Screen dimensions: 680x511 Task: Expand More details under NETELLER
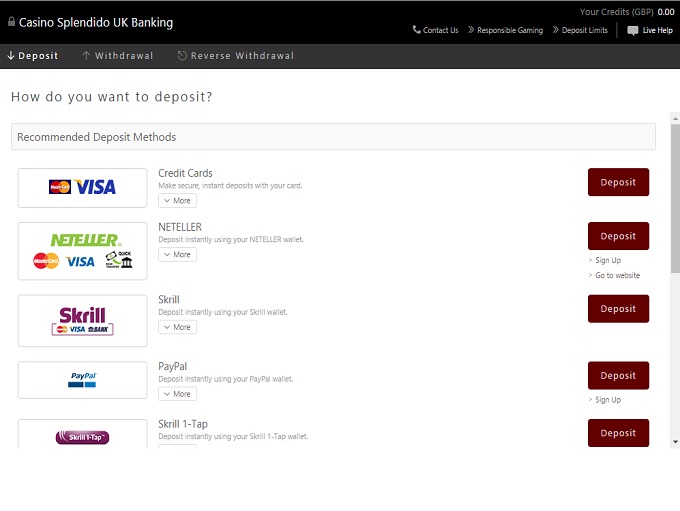pos(177,254)
